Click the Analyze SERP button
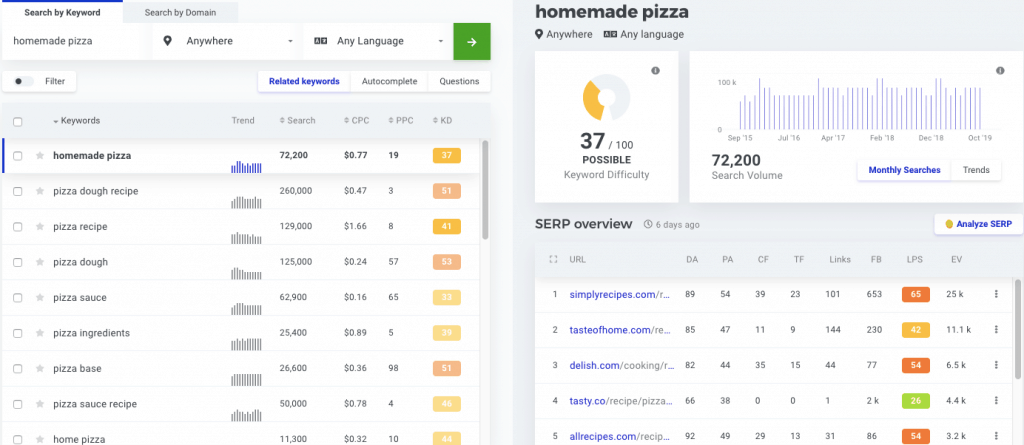 pyautogui.click(x=978, y=224)
